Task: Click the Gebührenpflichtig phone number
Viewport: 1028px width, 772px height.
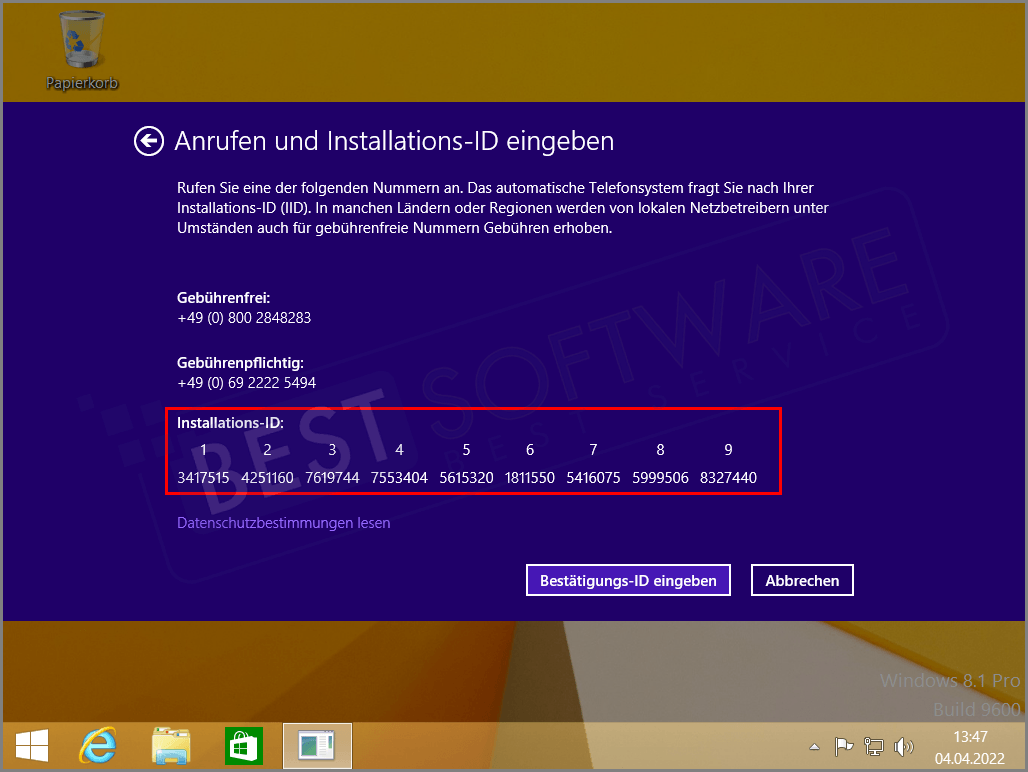Action: tap(246, 382)
